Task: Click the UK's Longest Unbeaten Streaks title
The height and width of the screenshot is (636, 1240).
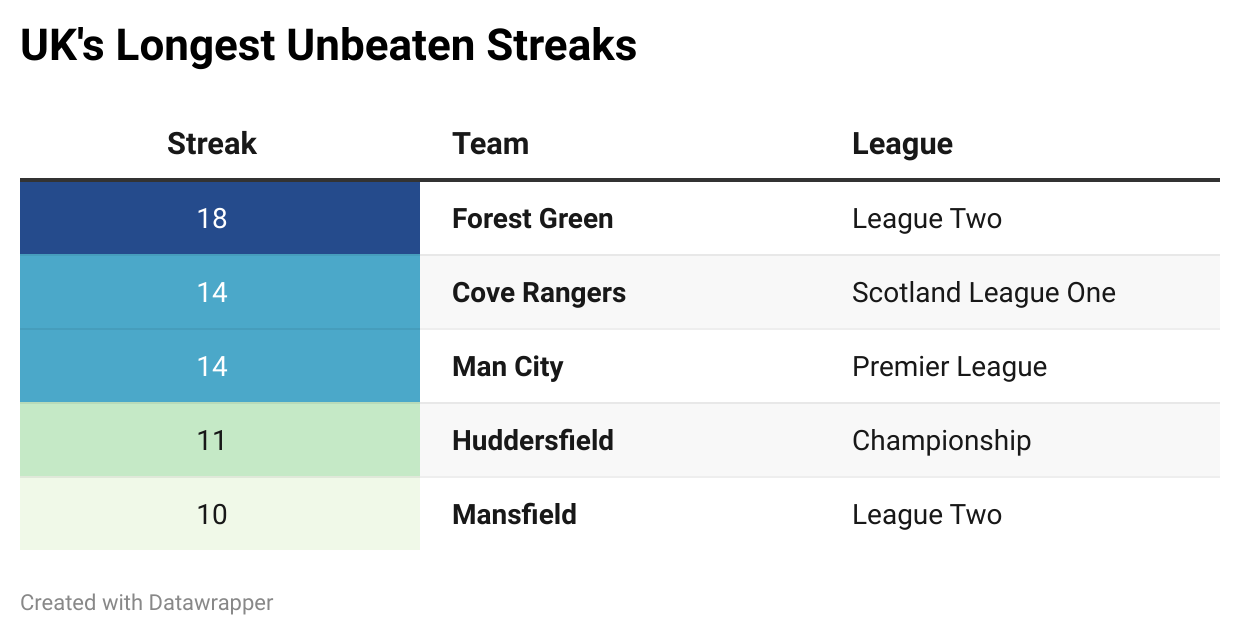Action: point(329,46)
